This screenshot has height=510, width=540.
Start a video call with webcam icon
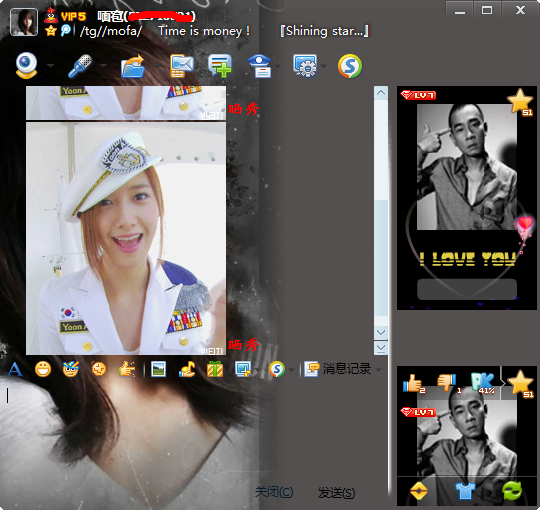[26, 65]
